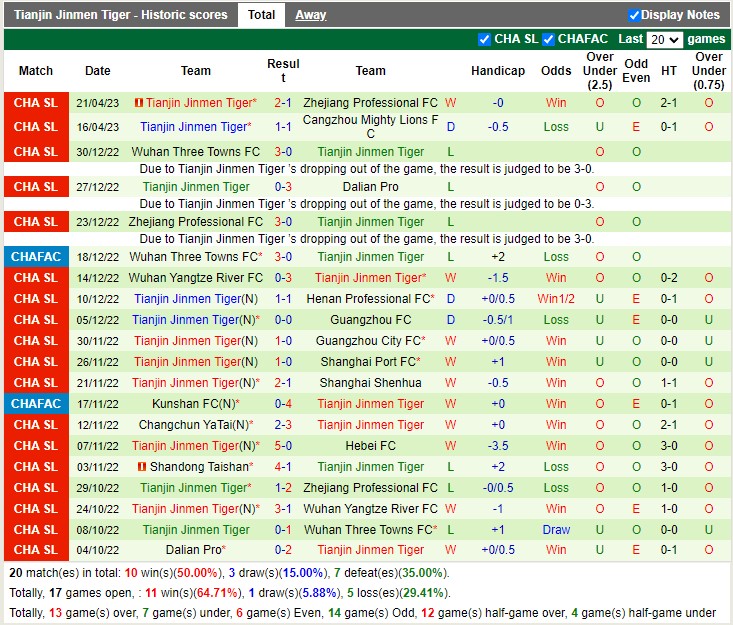Toggle the Display Notes checkbox
The width and height of the screenshot is (733, 625).
[x=634, y=15]
